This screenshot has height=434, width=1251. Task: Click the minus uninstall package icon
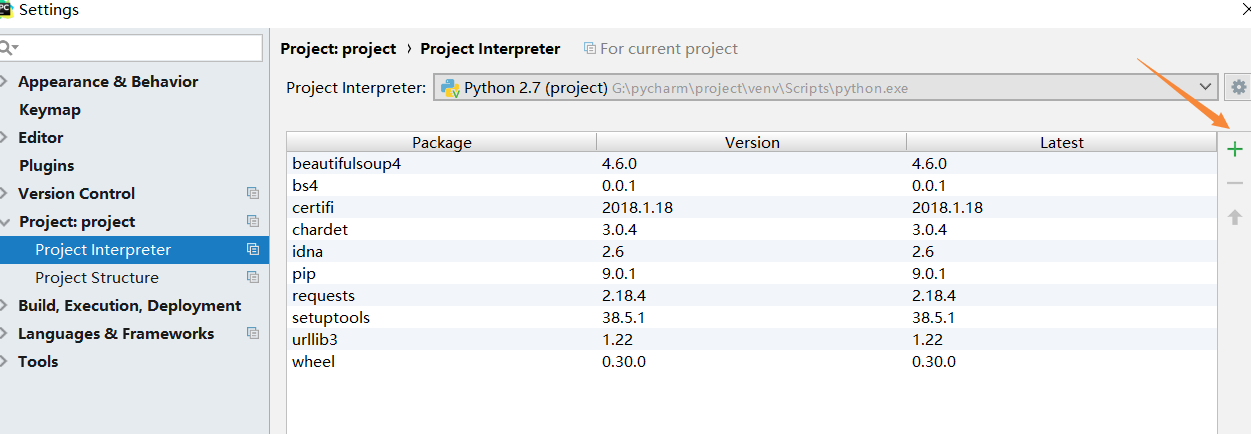coord(1235,183)
